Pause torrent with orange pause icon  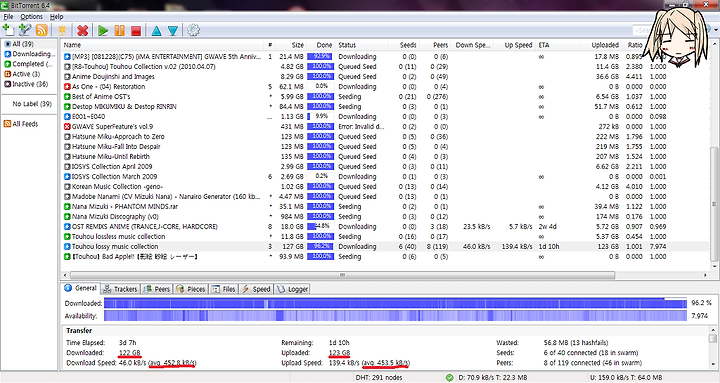pos(119,30)
